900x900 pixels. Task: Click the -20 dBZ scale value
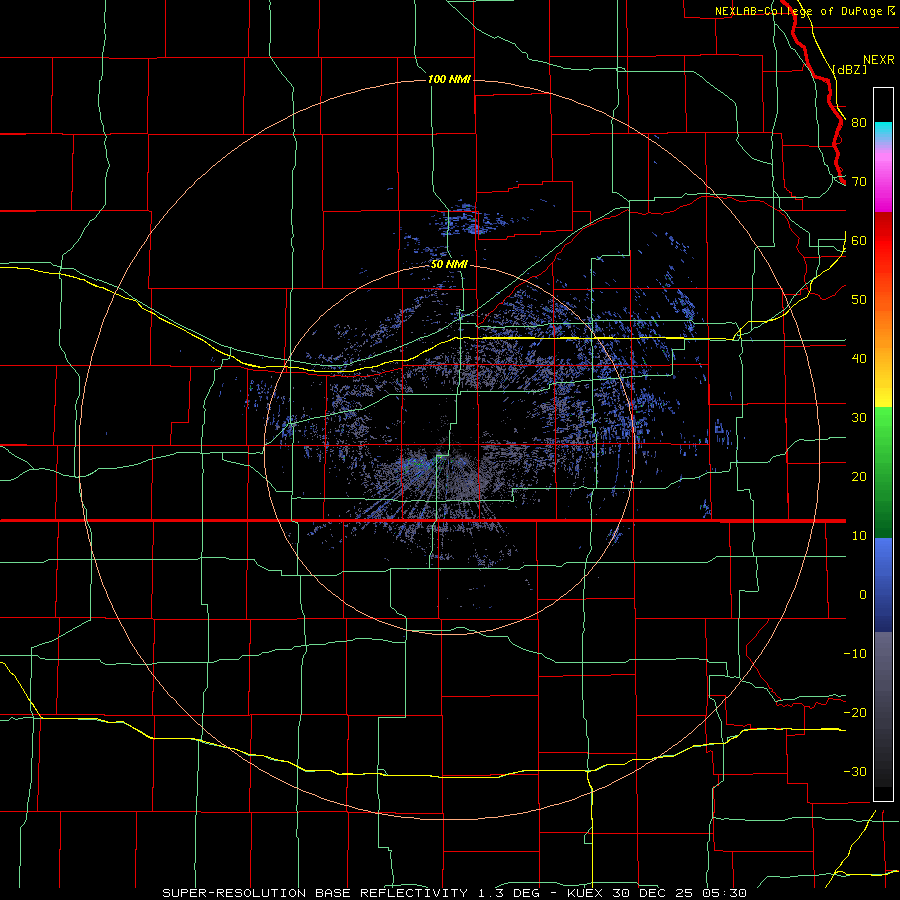[x=855, y=713]
